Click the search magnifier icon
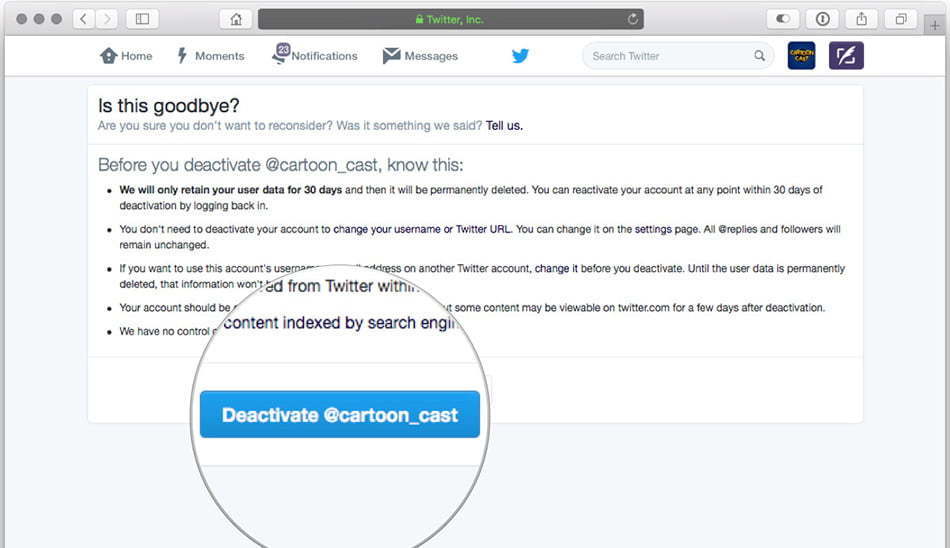The image size is (950, 548). click(x=759, y=56)
